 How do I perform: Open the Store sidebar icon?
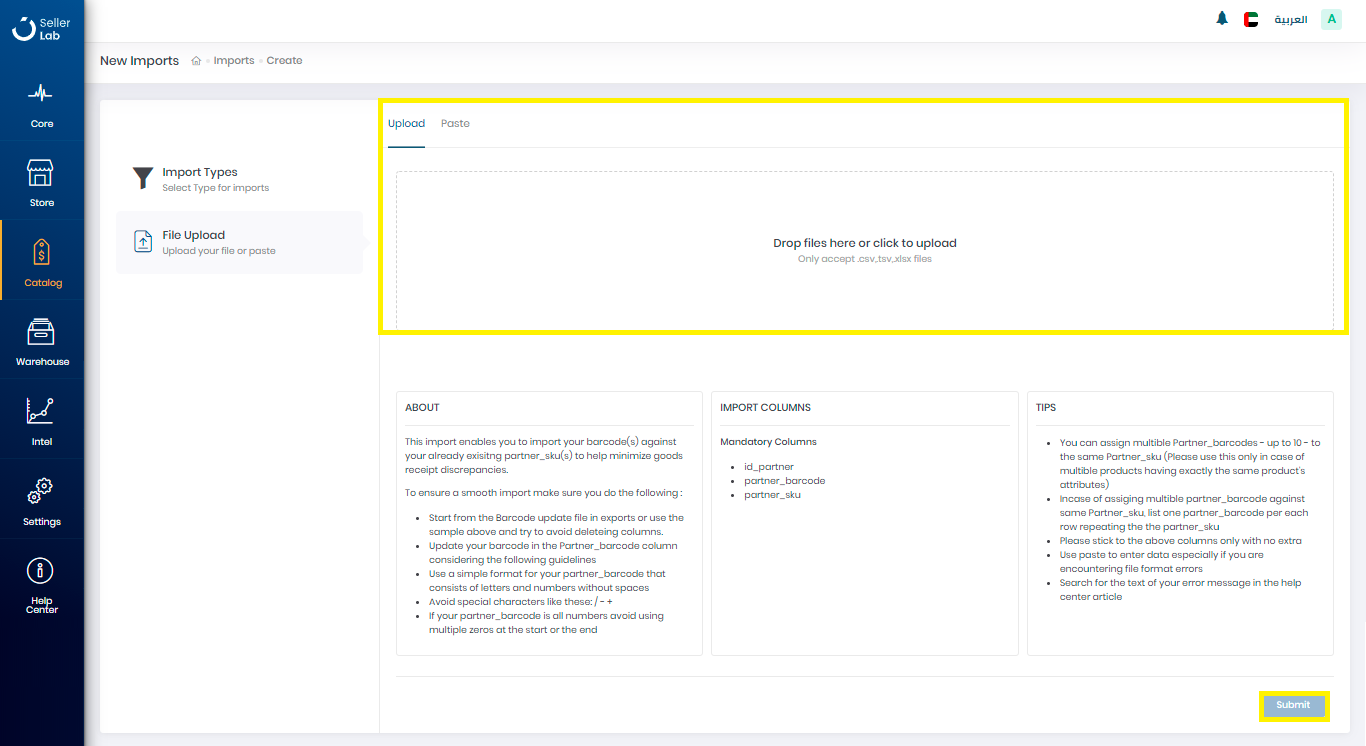[x=41, y=173]
